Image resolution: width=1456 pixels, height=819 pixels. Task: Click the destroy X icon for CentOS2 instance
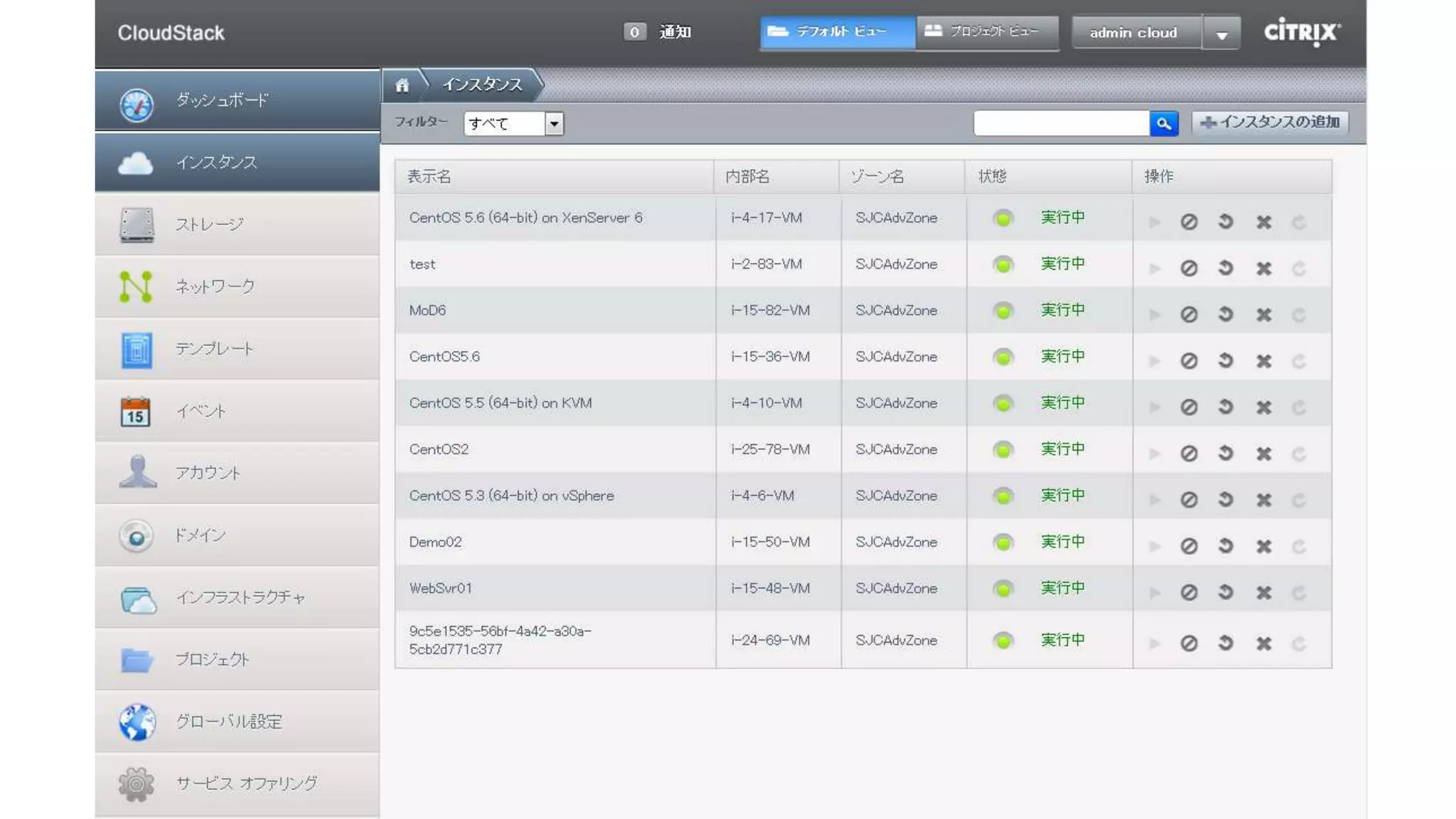click(1263, 454)
